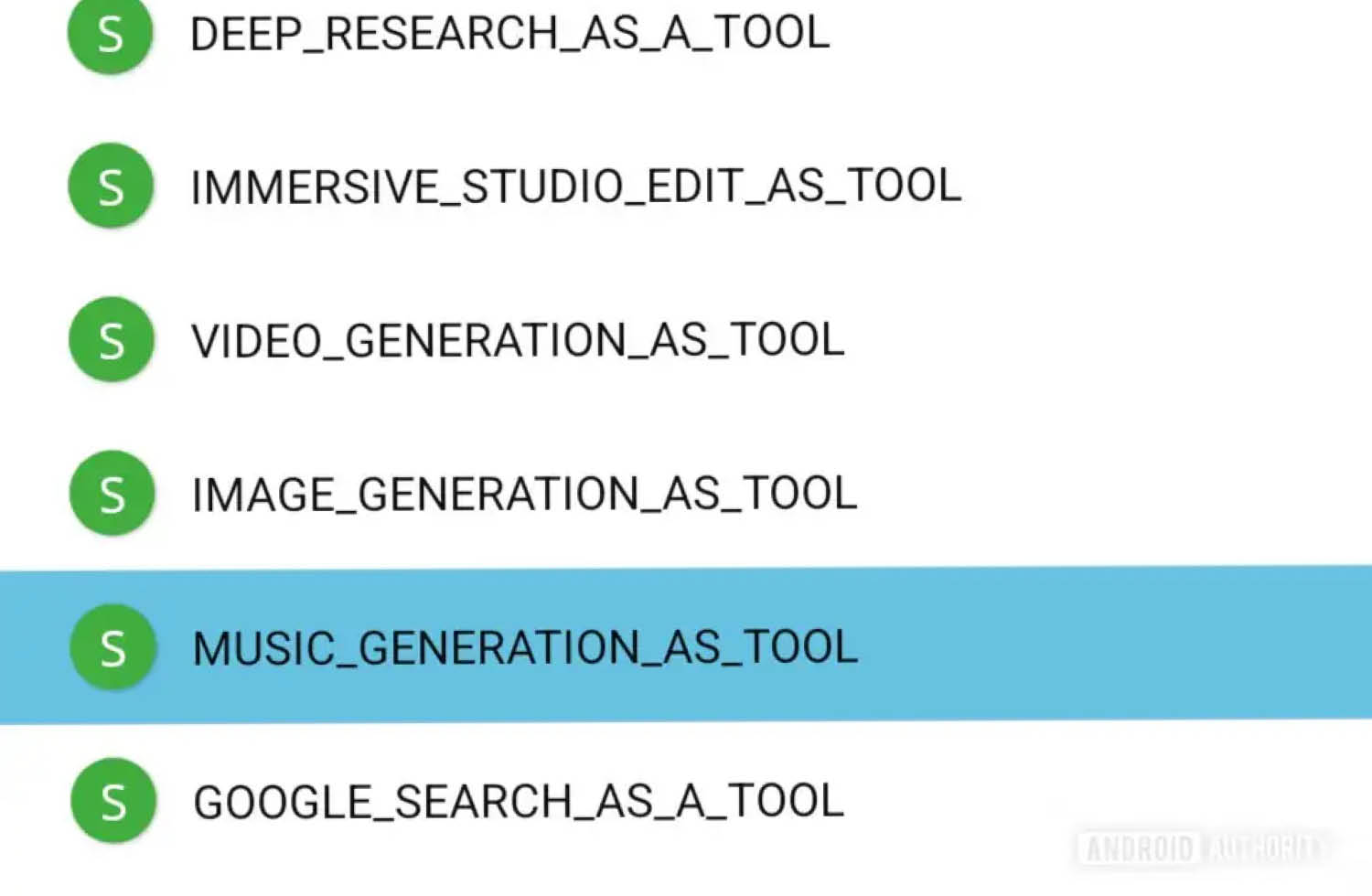The image size is (1372, 896).
Task: Tap the S icon beside IMAGE_GENERATION_AS_TOOL
Action: tap(113, 494)
